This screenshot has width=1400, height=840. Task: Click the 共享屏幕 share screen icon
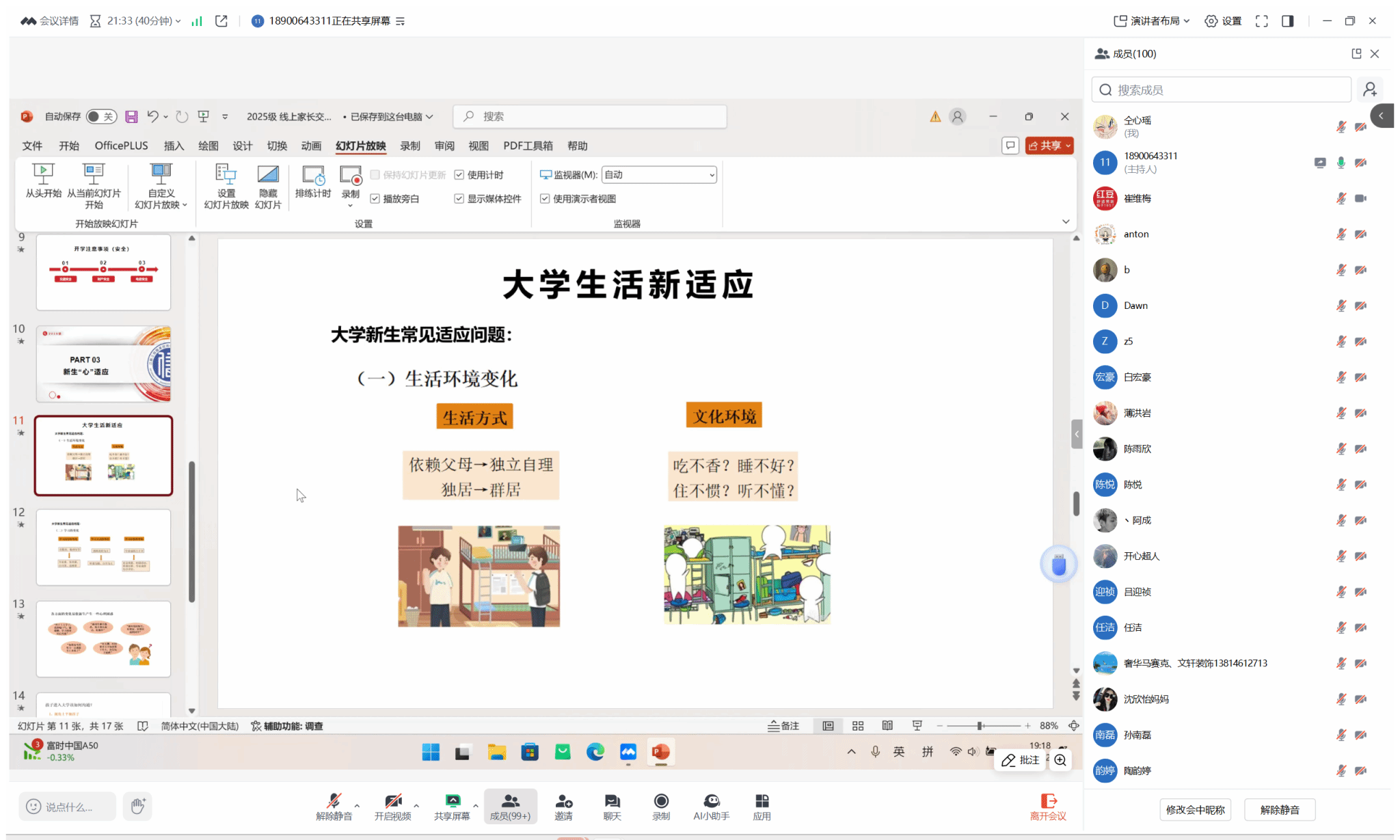pos(453,801)
